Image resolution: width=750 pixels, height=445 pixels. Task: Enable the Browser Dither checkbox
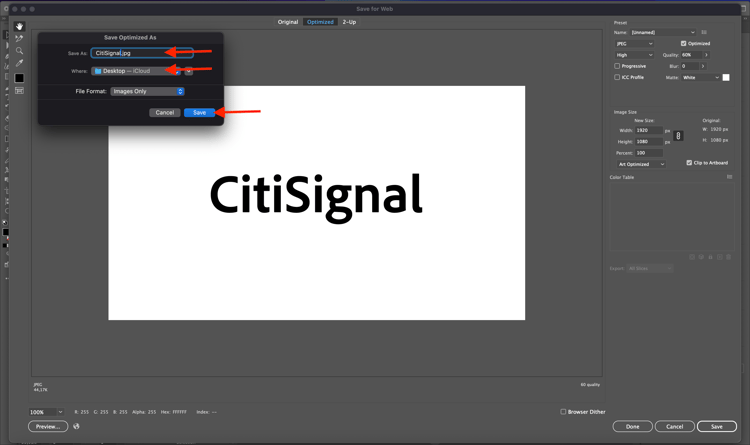click(563, 412)
